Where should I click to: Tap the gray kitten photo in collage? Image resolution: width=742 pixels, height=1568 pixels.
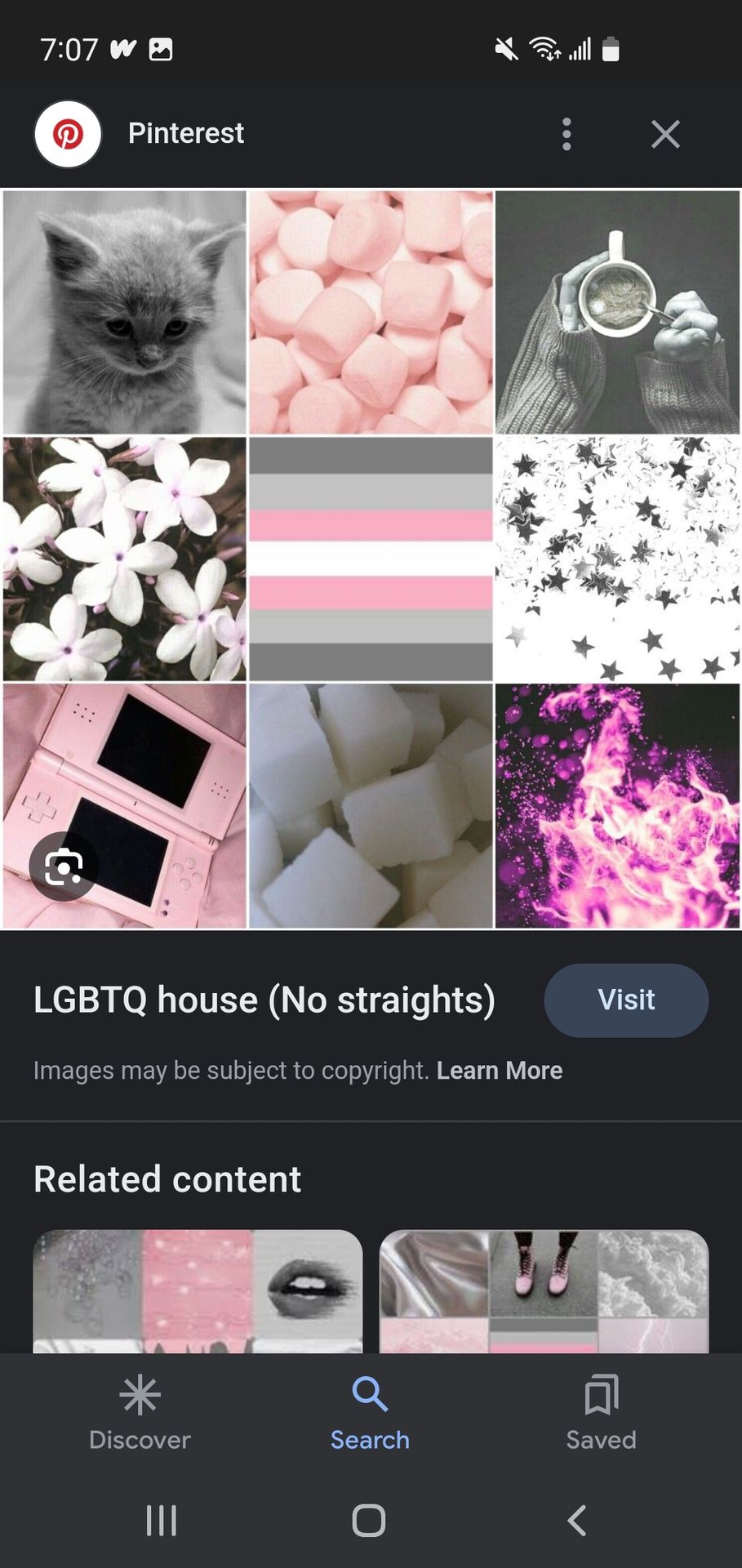pyautogui.click(x=125, y=312)
